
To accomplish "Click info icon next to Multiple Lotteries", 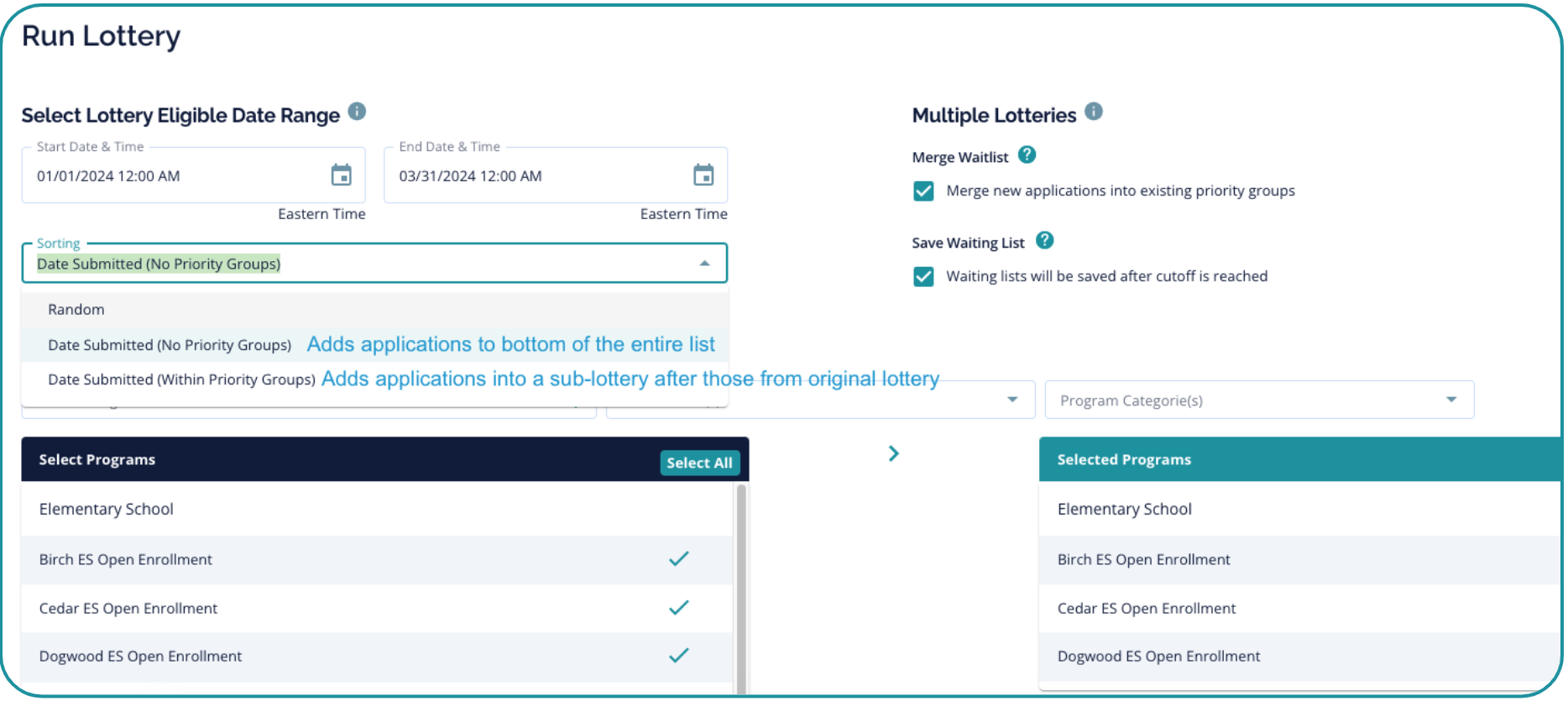I will click(x=1093, y=112).
